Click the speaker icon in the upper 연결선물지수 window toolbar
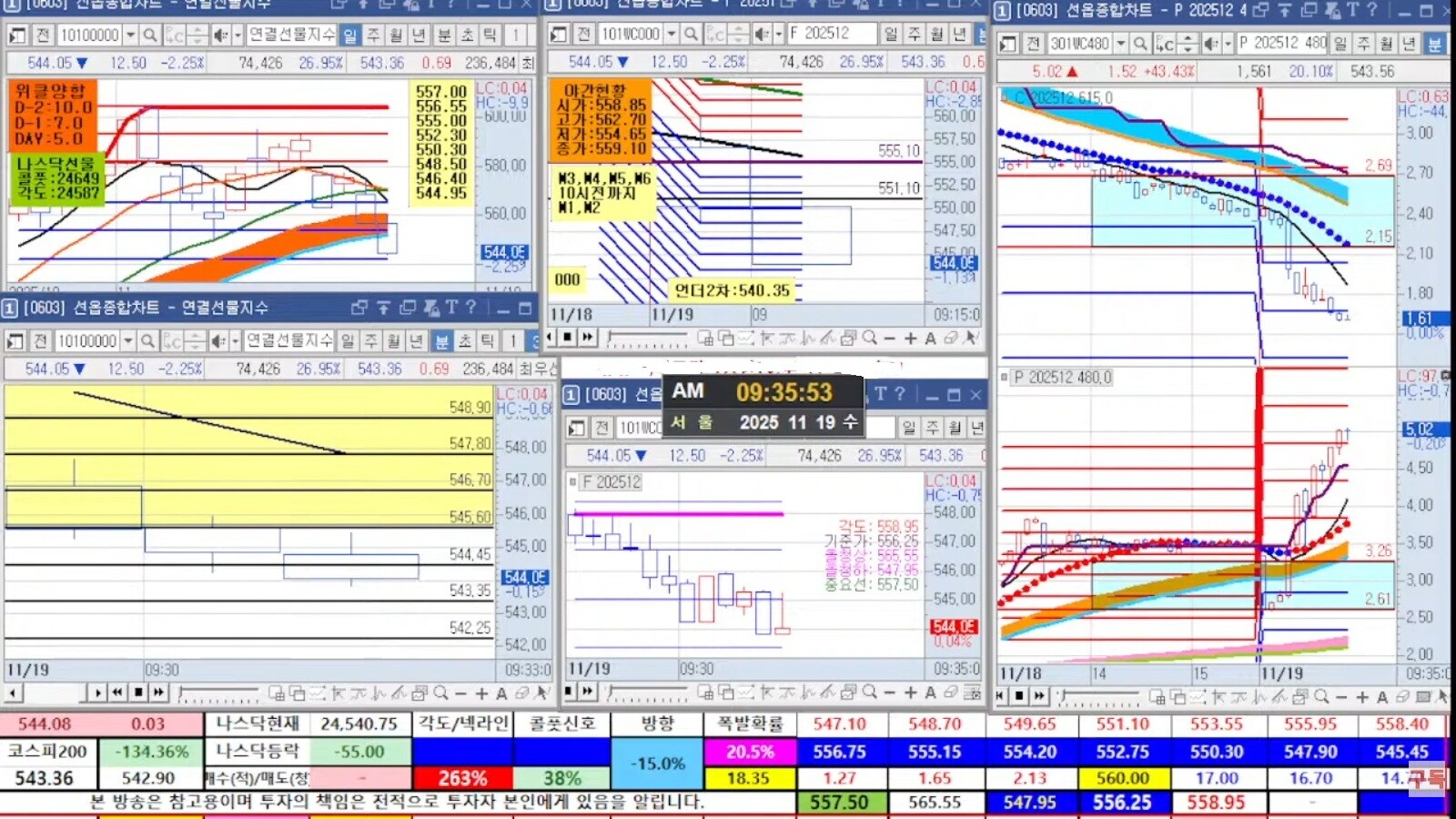1456x819 pixels. 220,35
